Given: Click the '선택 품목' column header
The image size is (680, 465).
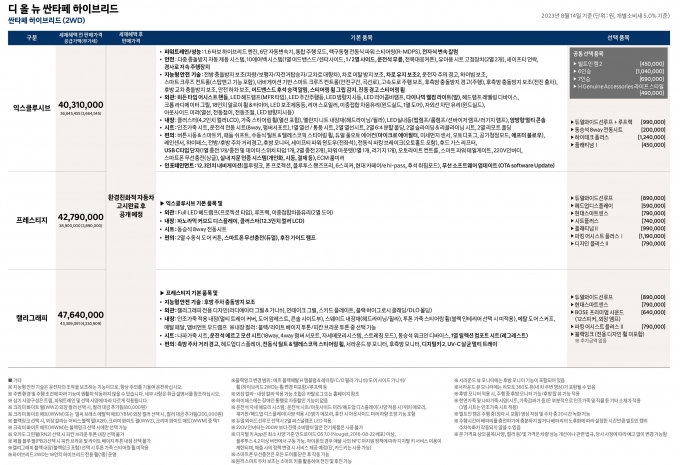Looking at the screenshot, I should point(618,38).
